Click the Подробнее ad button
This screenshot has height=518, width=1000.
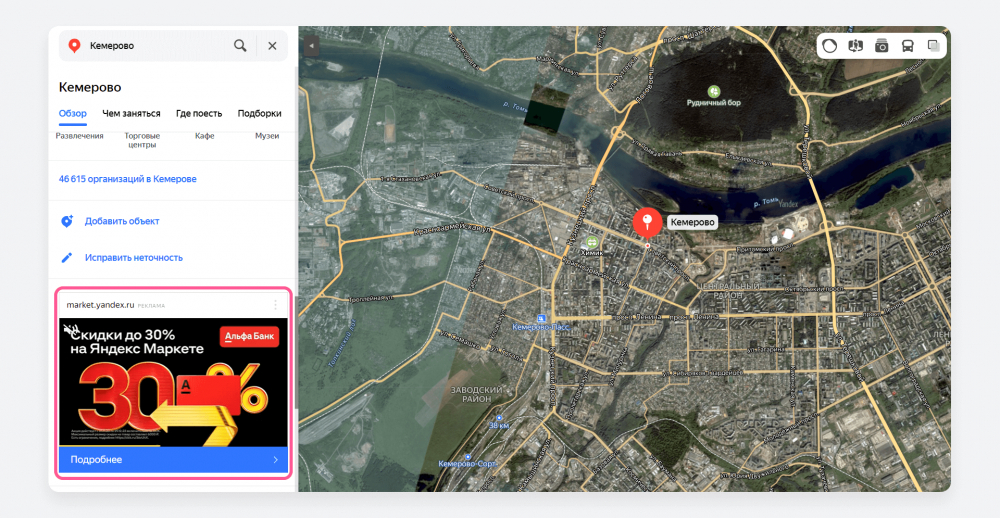click(x=173, y=460)
